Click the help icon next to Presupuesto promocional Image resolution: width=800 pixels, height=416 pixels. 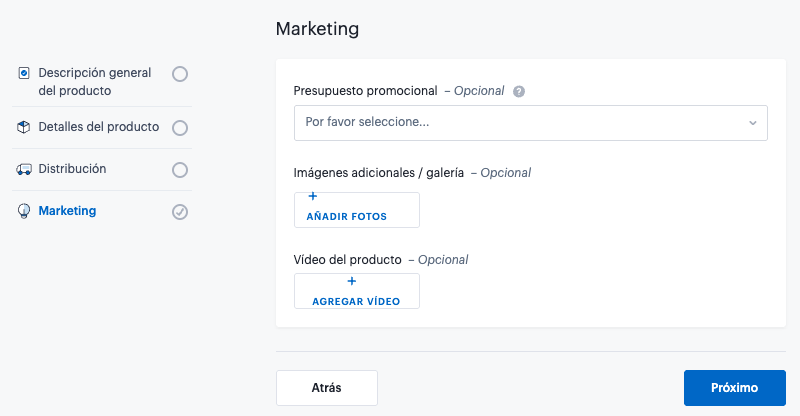tap(519, 91)
